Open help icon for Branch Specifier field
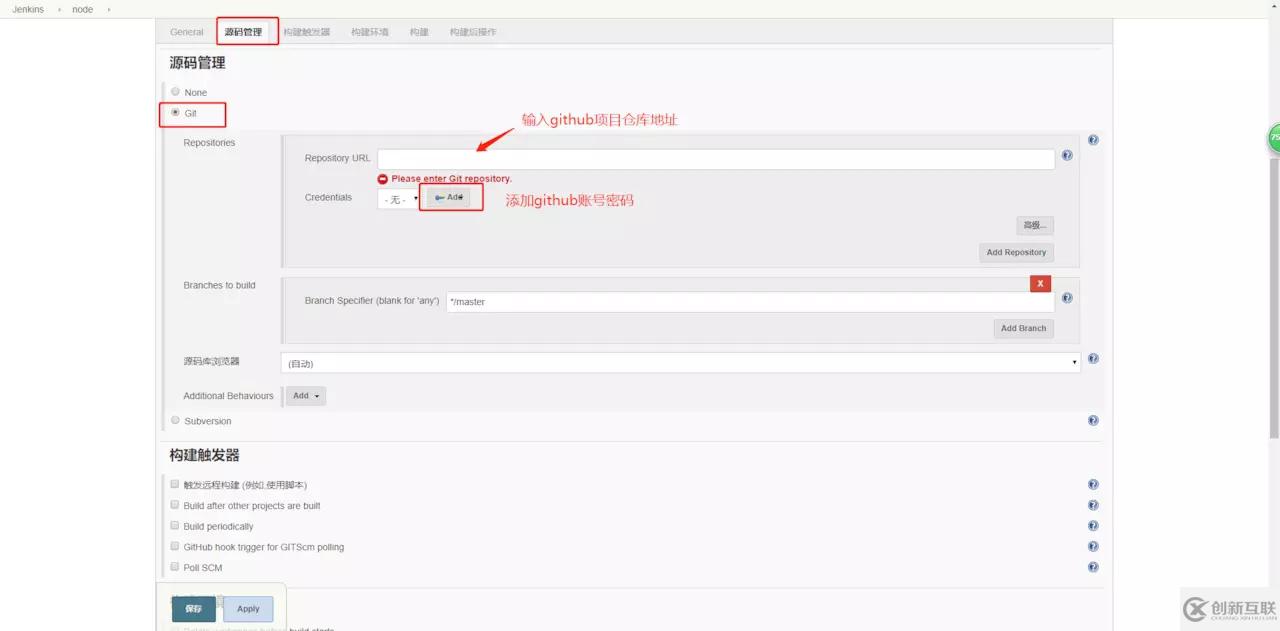The image size is (1280, 631). (1067, 298)
